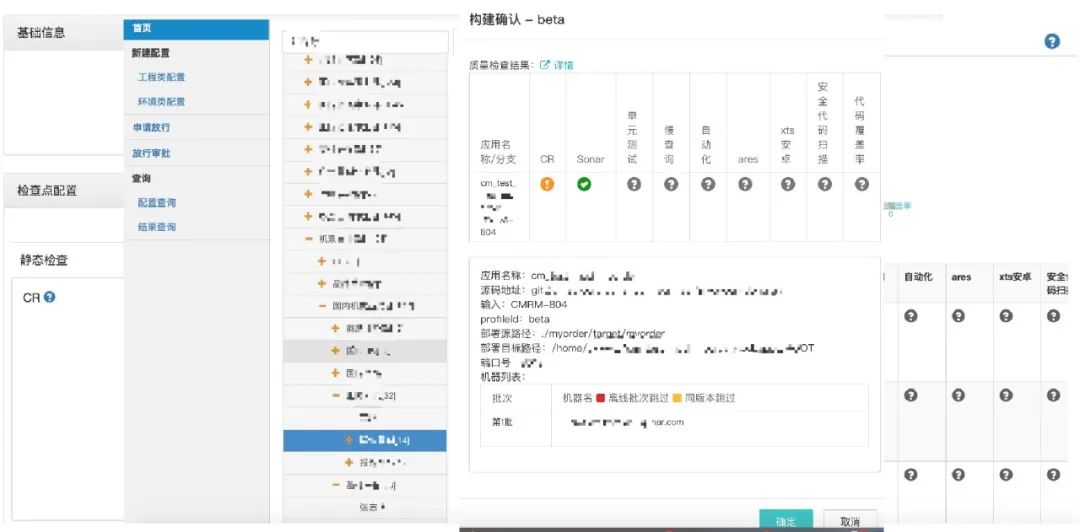Select the 查询 menu heading
This screenshot has height=532, width=1080.
click(x=141, y=178)
